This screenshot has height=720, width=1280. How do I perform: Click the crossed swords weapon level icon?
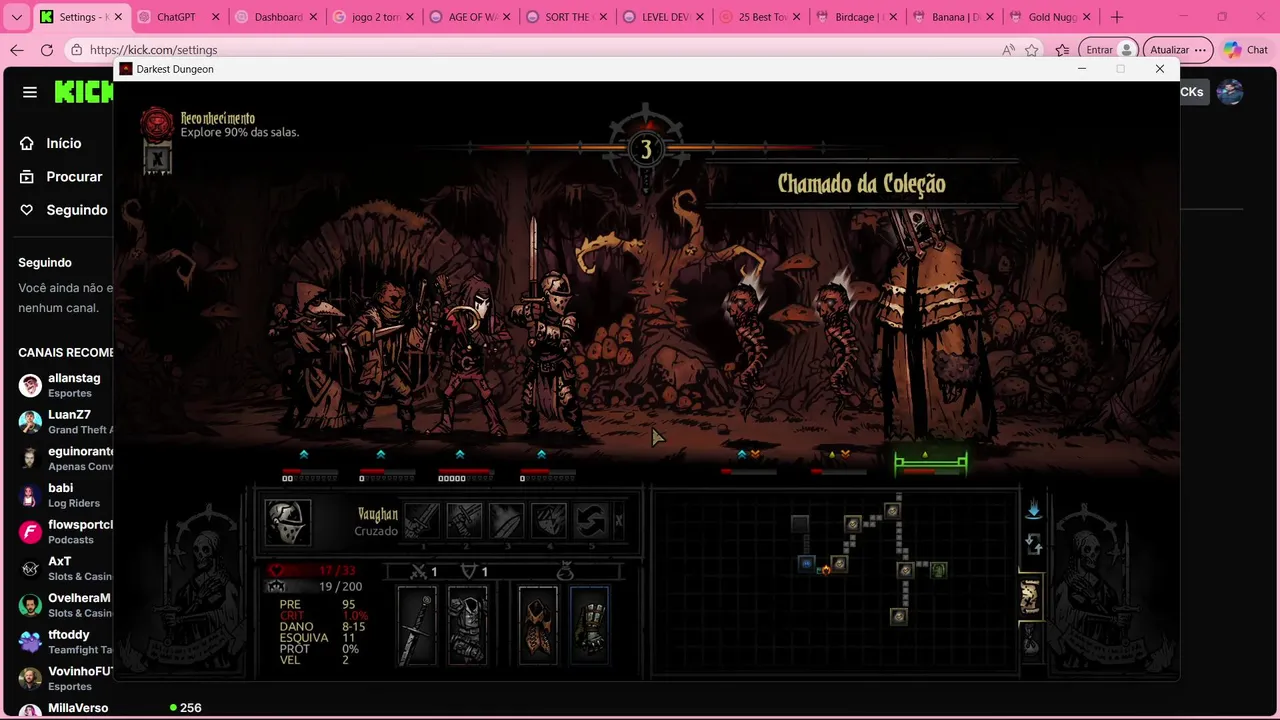pos(418,572)
